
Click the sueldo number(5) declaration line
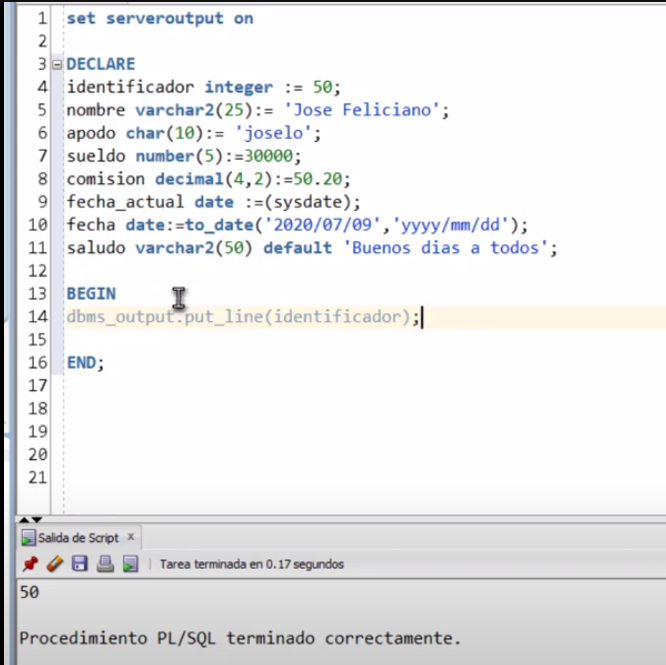184,156
